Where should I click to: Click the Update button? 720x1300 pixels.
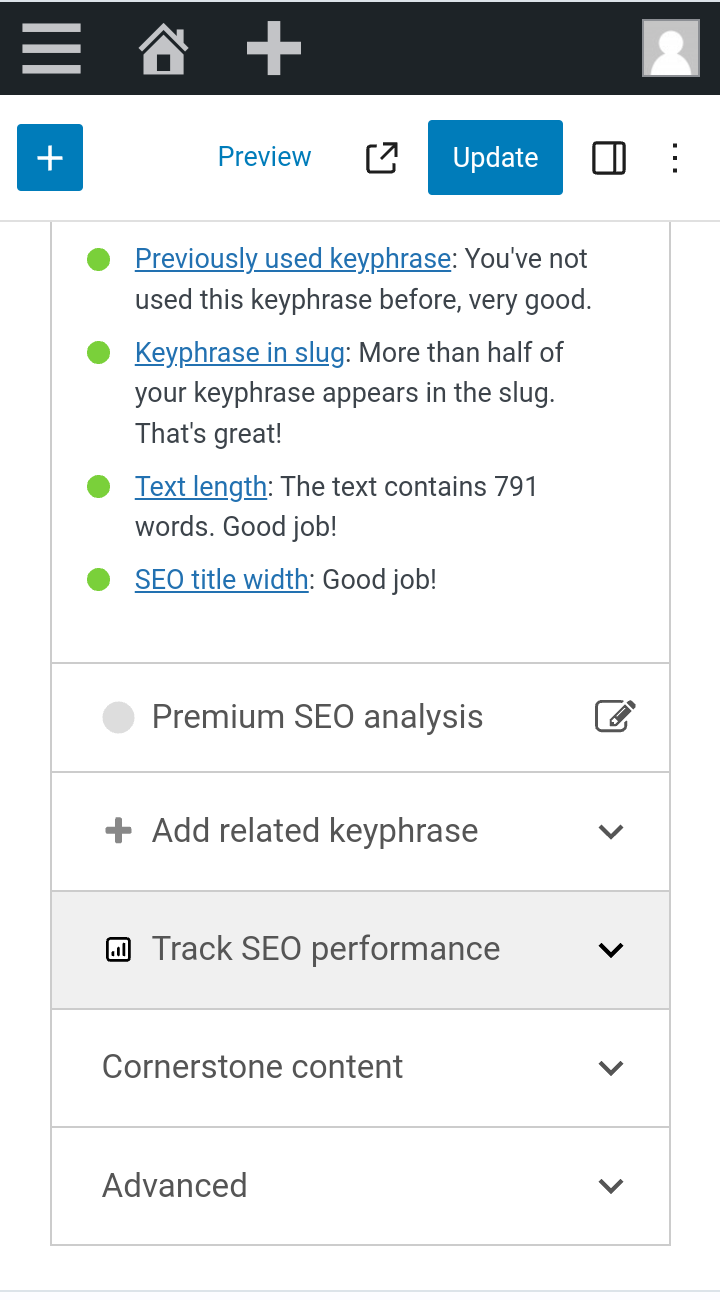tap(495, 157)
